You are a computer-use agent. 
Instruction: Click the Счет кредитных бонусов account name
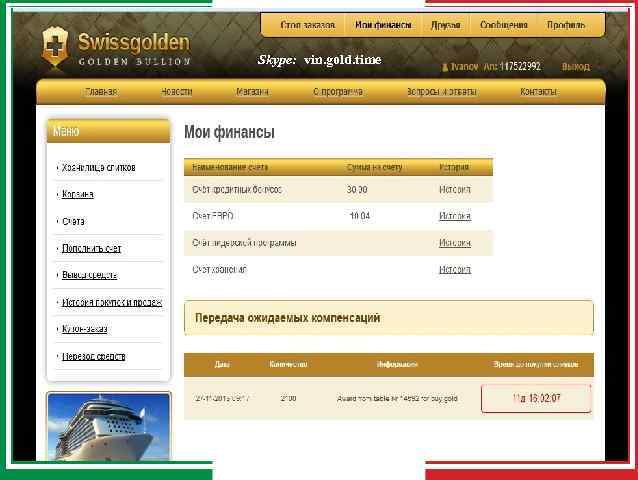pos(237,190)
